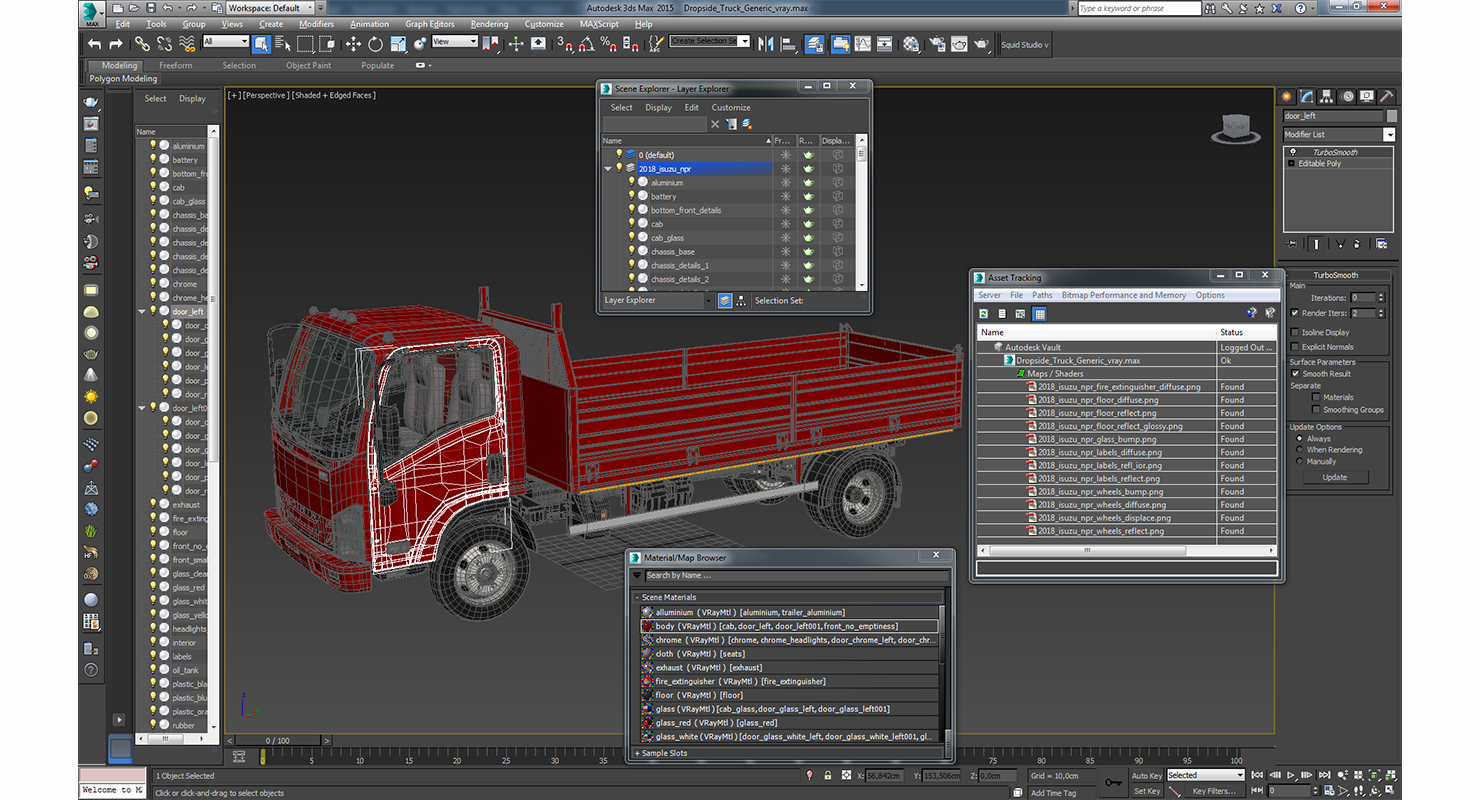This screenshot has width=1480, height=800.
Task: Enable Separate by Materials checkbox
Action: pyautogui.click(x=1316, y=397)
